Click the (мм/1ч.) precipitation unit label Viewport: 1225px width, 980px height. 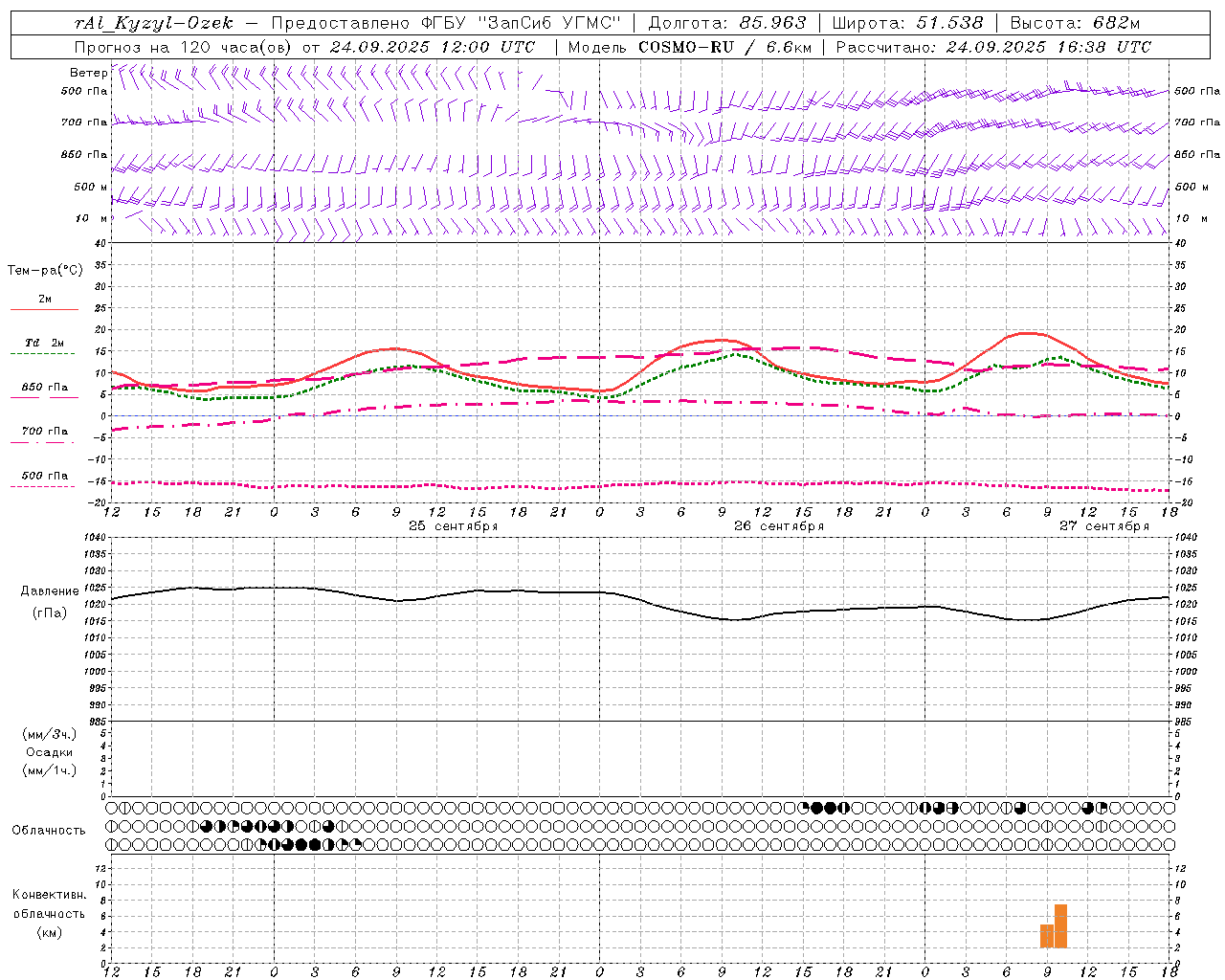pos(50,770)
